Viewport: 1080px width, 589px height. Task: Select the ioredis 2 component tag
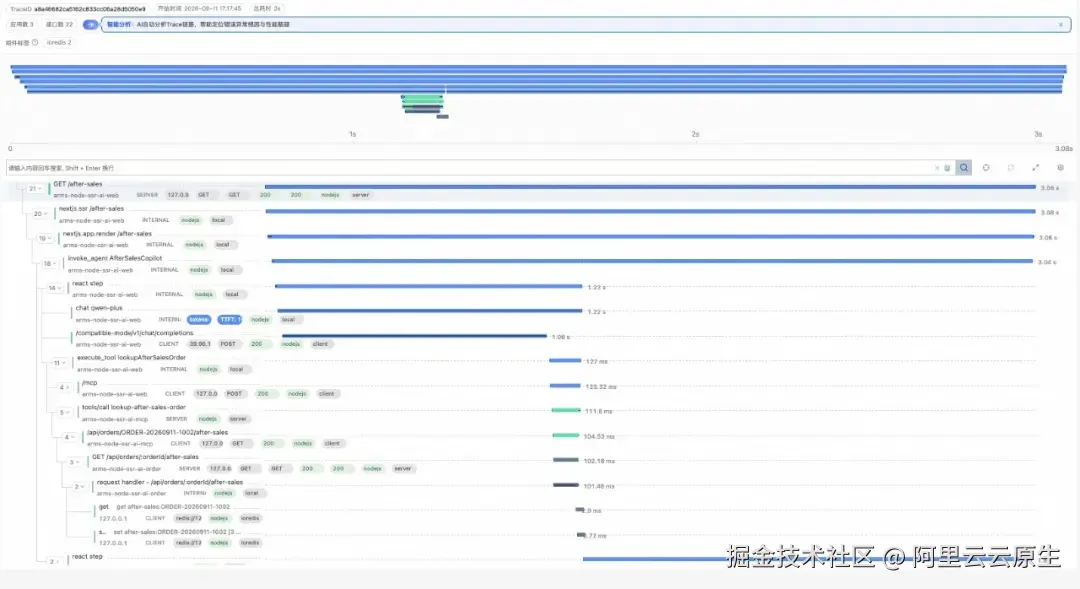click(x=59, y=43)
